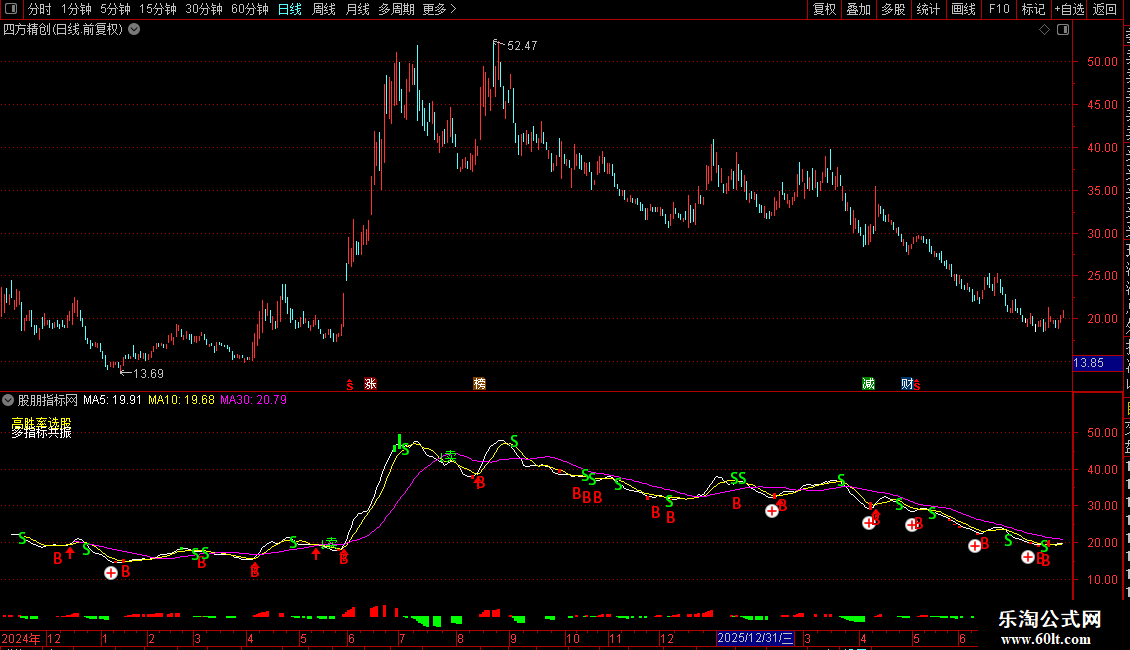Click MA30: 20.79 indicator value
The height and width of the screenshot is (650, 1130).
pos(254,400)
